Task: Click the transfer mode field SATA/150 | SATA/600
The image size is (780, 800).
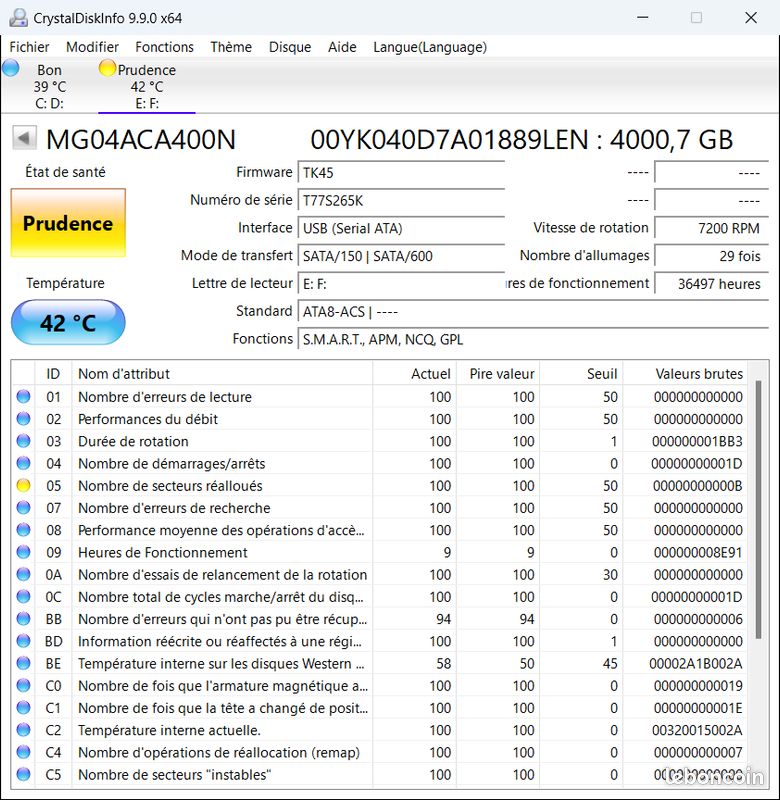Action: pyautogui.click(x=401, y=256)
